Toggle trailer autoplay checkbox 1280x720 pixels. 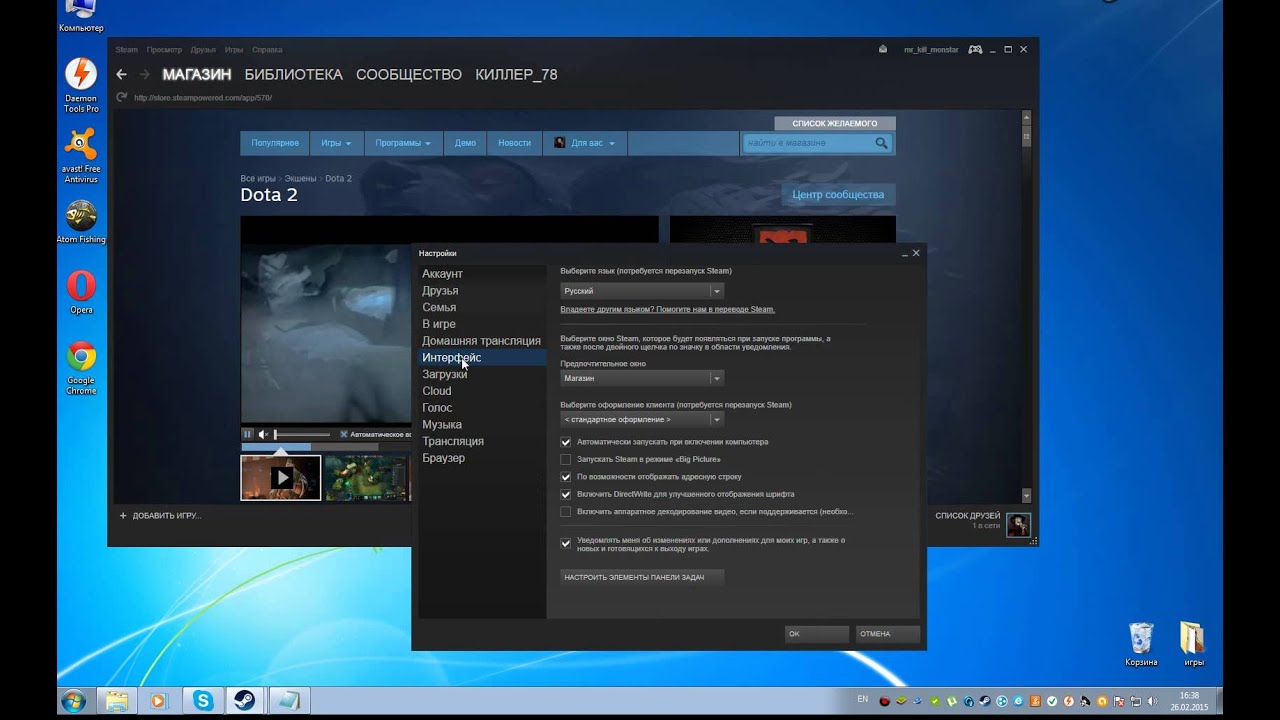point(344,434)
